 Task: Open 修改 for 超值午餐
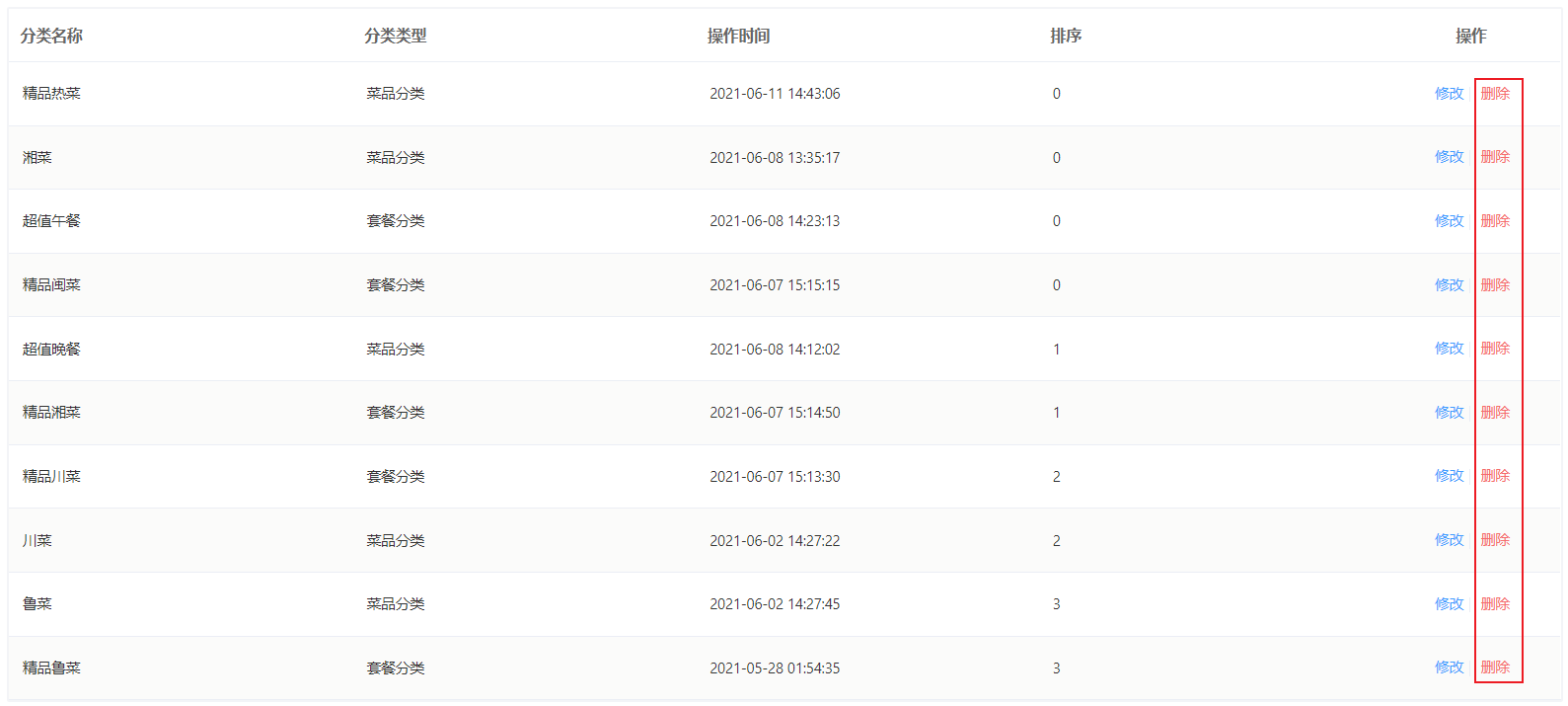coord(1449,221)
